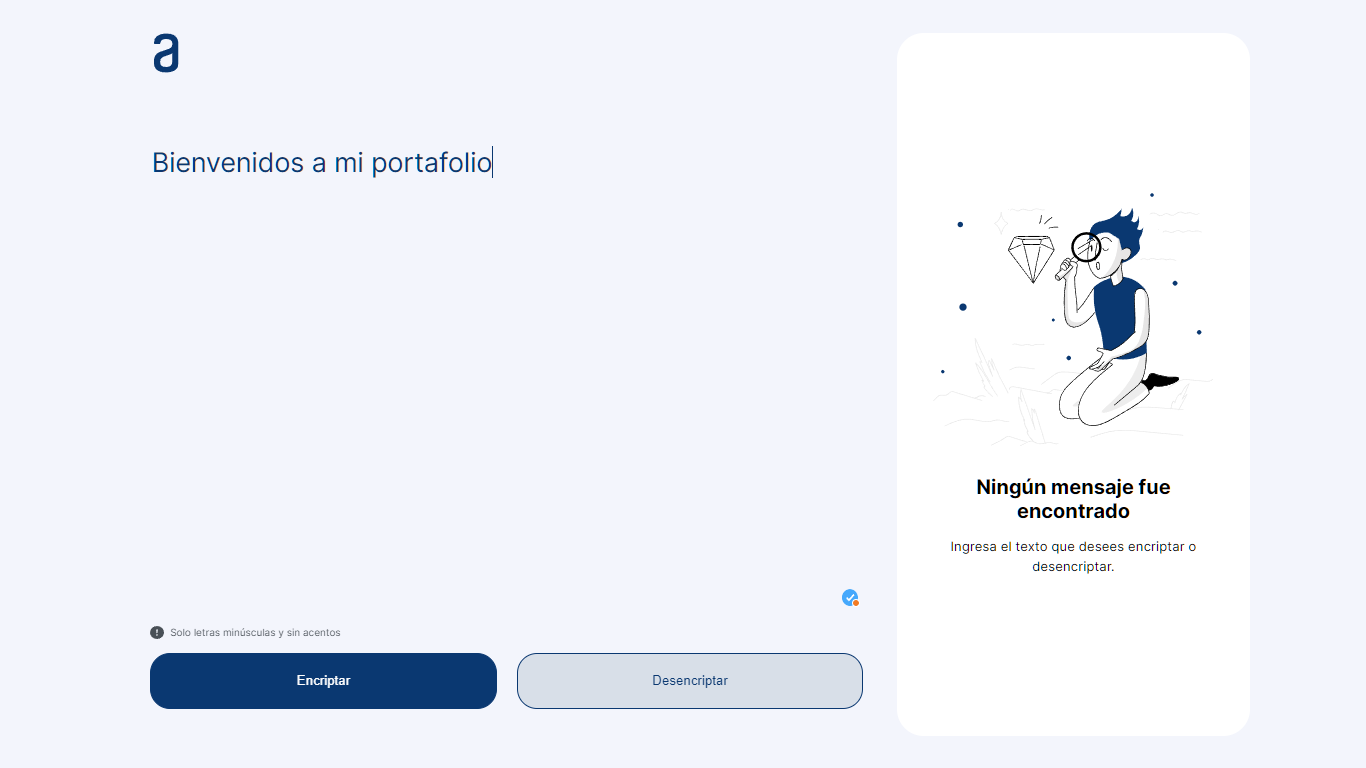This screenshot has width=1366, height=768.
Task: Click the "Ingresa el texto que desees" message
Action: coord(1073,556)
